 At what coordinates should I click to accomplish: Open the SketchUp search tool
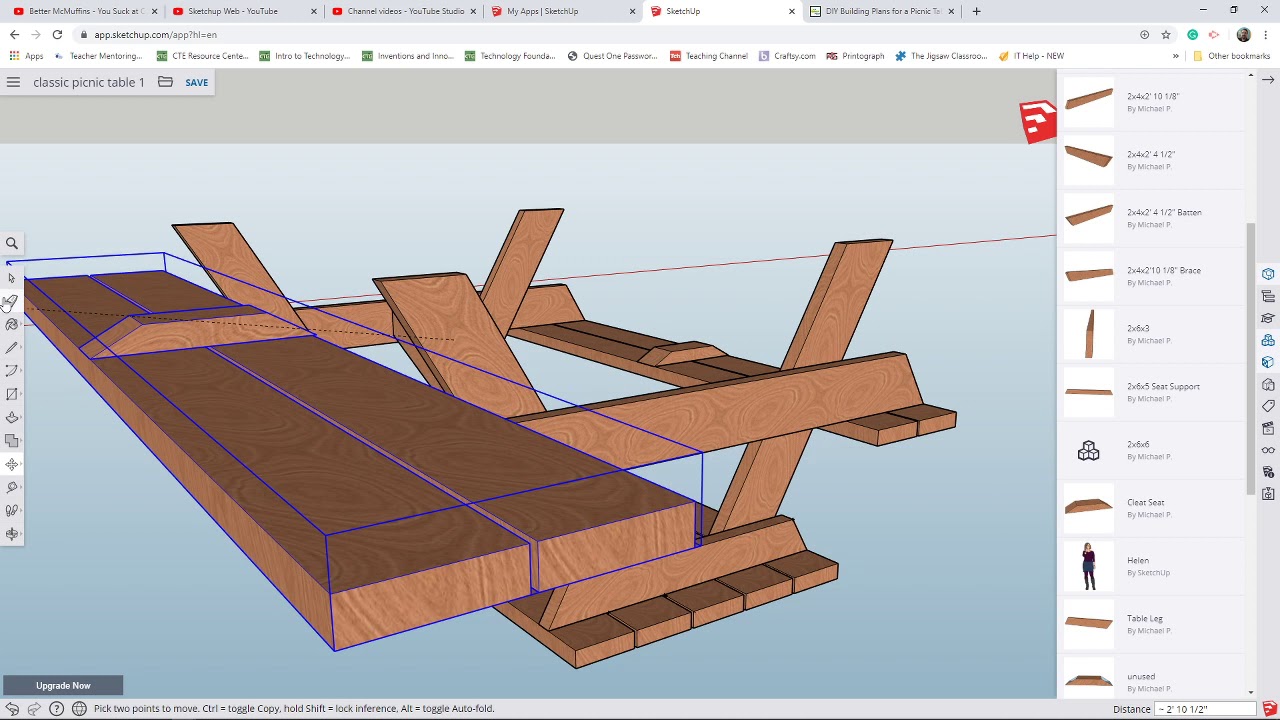12,244
